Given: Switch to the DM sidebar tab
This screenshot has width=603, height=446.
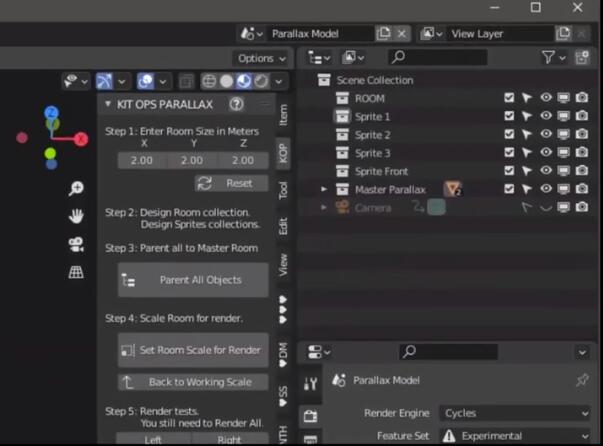Looking at the screenshot, I should click(x=283, y=354).
